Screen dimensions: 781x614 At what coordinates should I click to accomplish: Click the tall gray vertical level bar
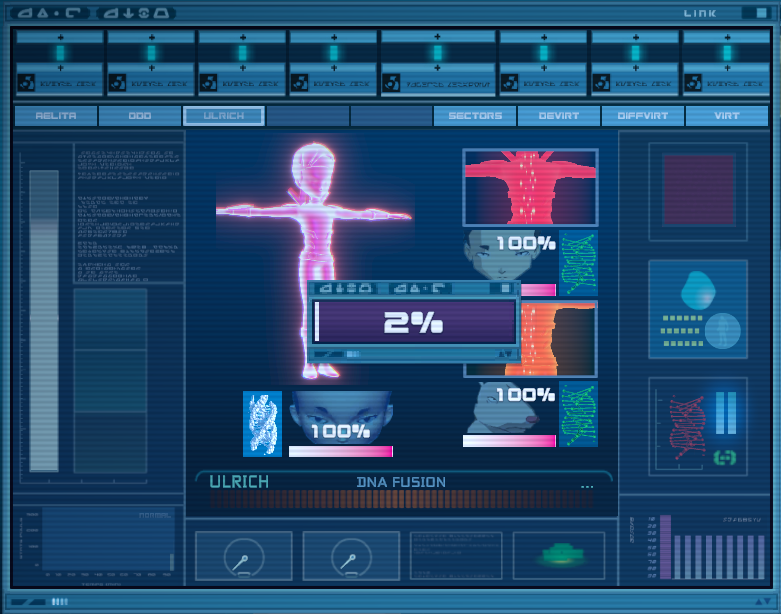pyautogui.click(x=44, y=321)
